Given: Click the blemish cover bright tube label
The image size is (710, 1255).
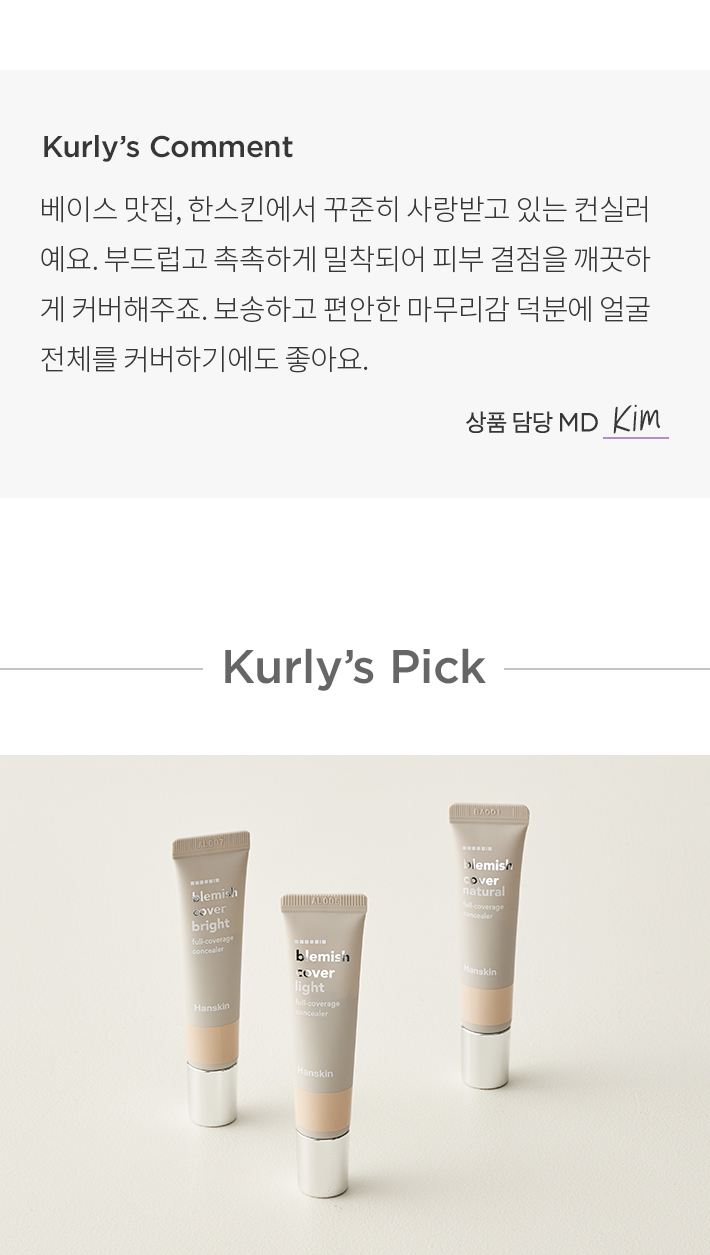Looking at the screenshot, I should [x=214, y=910].
